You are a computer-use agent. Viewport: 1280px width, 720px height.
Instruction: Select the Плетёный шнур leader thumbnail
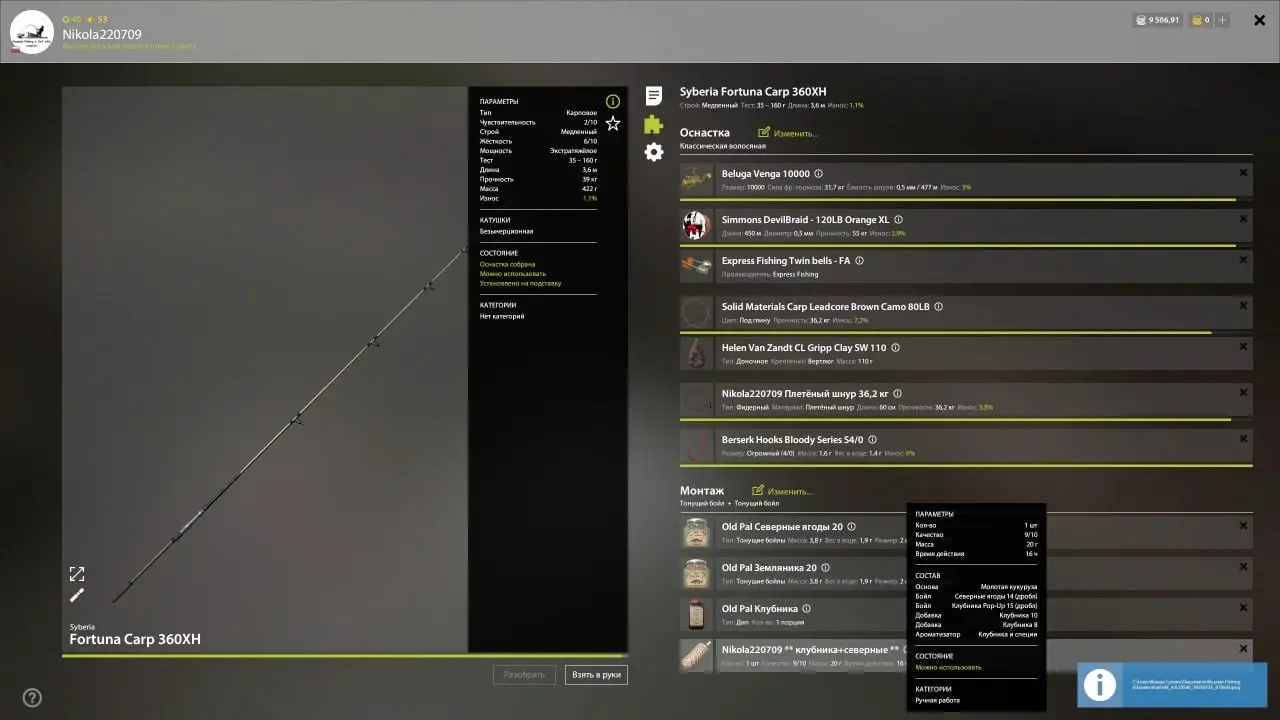pos(696,400)
